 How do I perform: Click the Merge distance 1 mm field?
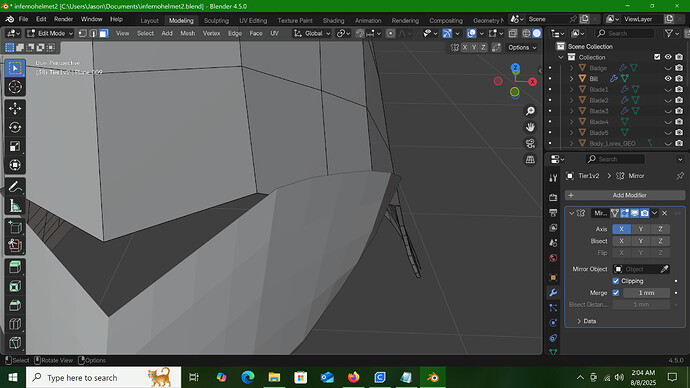click(646, 293)
